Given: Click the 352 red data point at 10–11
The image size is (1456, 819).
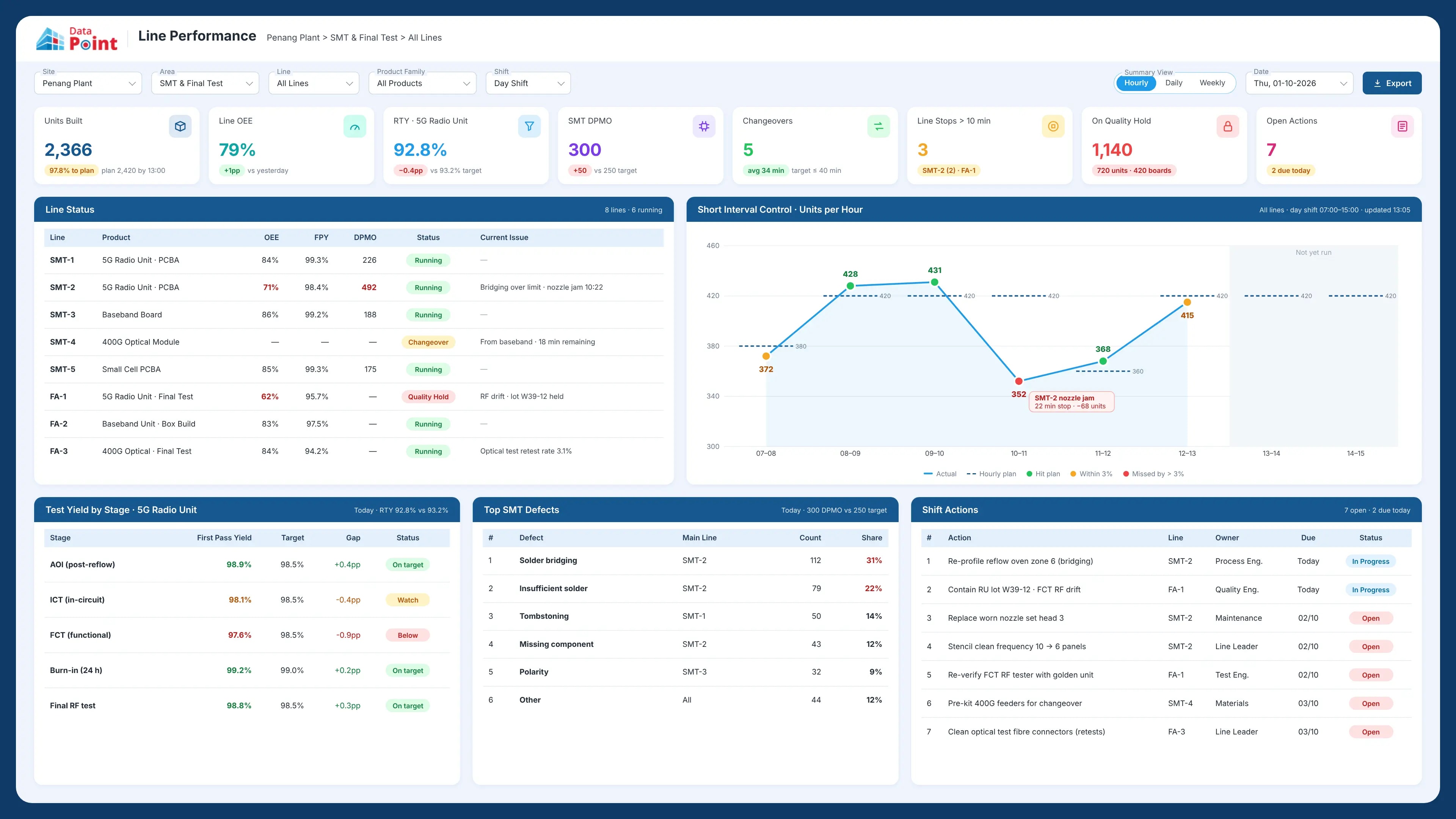Looking at the screenshot, I should 1018,381.
